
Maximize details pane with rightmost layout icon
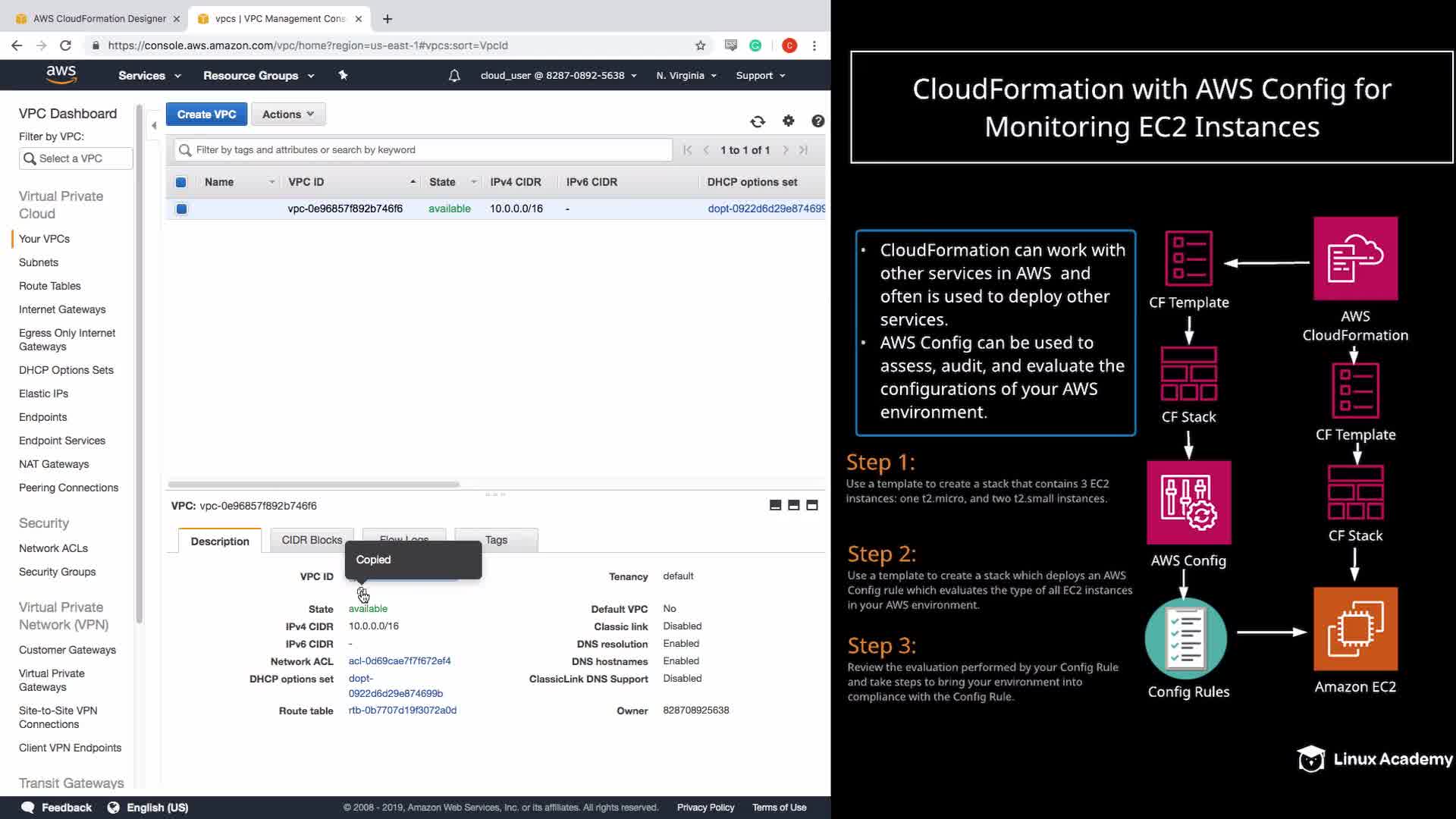coord(812,506)
